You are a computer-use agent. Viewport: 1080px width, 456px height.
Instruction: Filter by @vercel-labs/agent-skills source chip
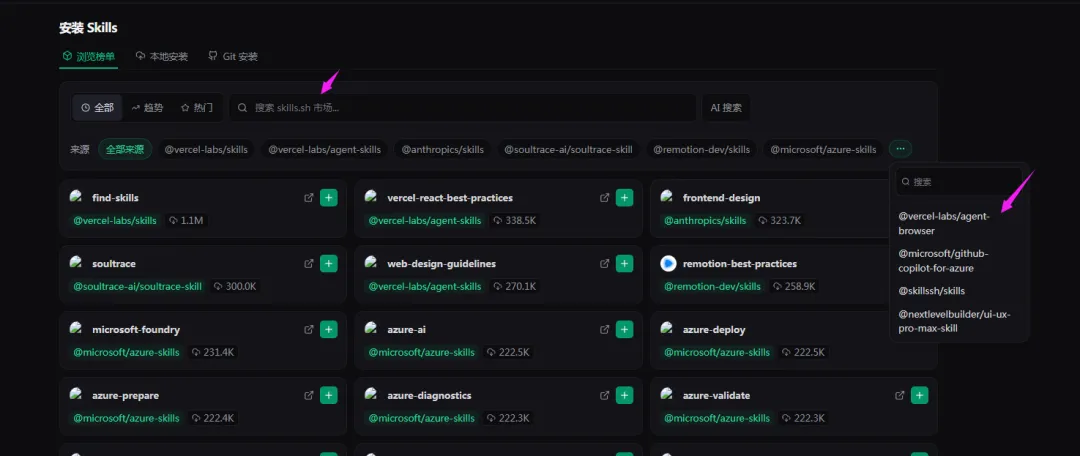pyautogui.click(x=324, y=149)
